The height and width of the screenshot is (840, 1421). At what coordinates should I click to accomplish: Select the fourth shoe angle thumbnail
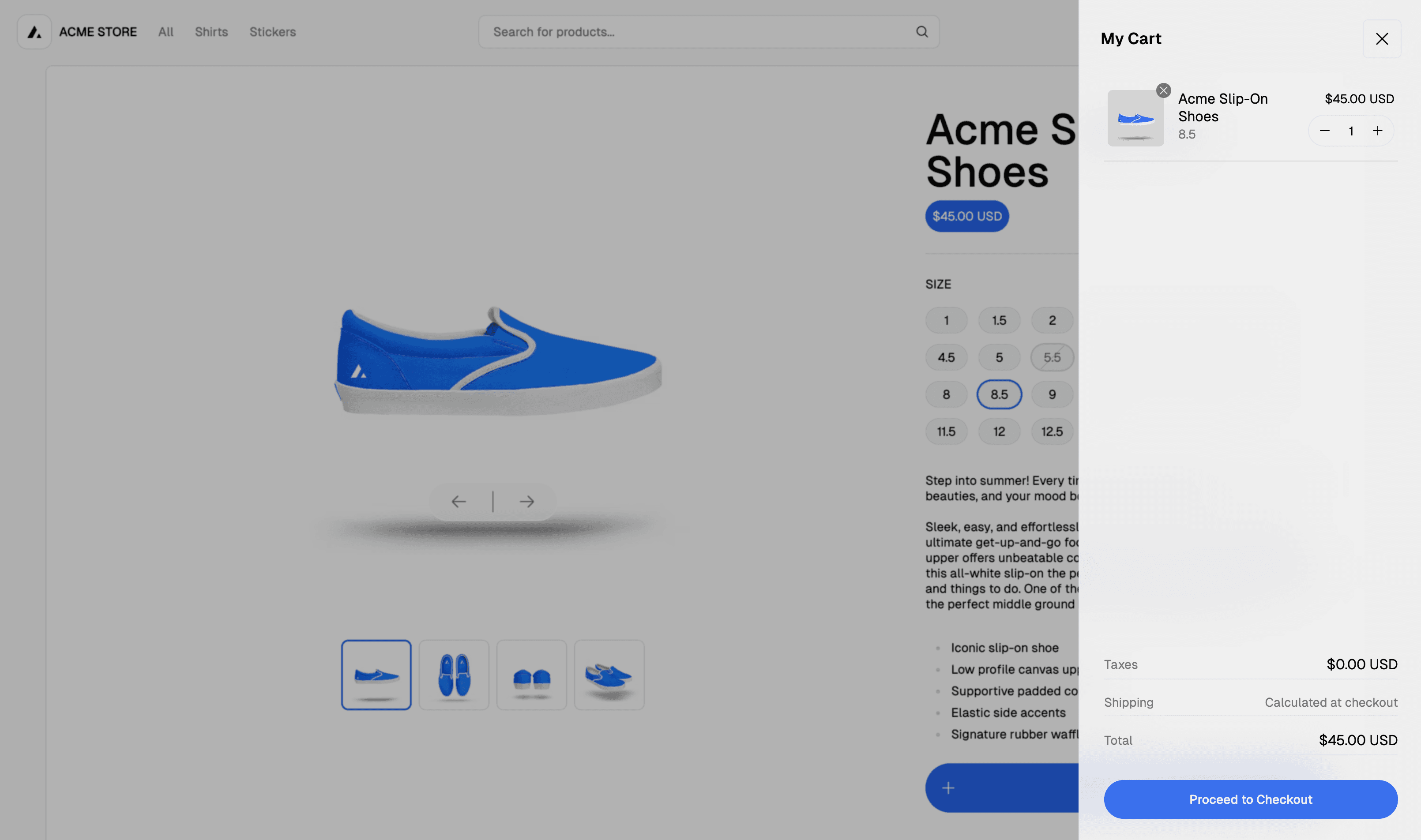[x=608, y=674]
